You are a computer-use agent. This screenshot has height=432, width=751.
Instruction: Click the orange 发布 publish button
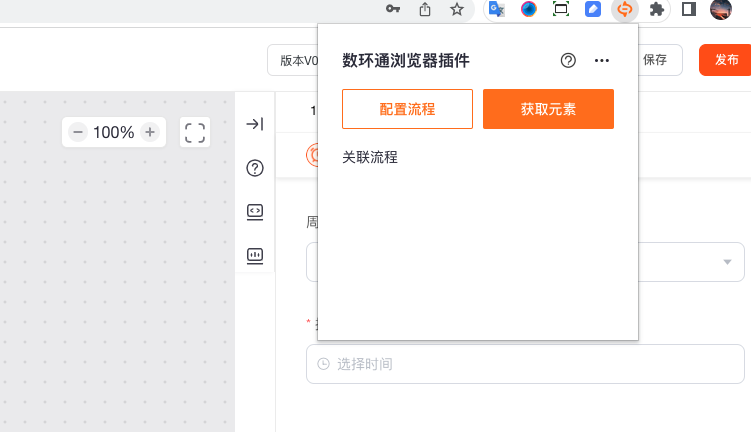point(726,60)
